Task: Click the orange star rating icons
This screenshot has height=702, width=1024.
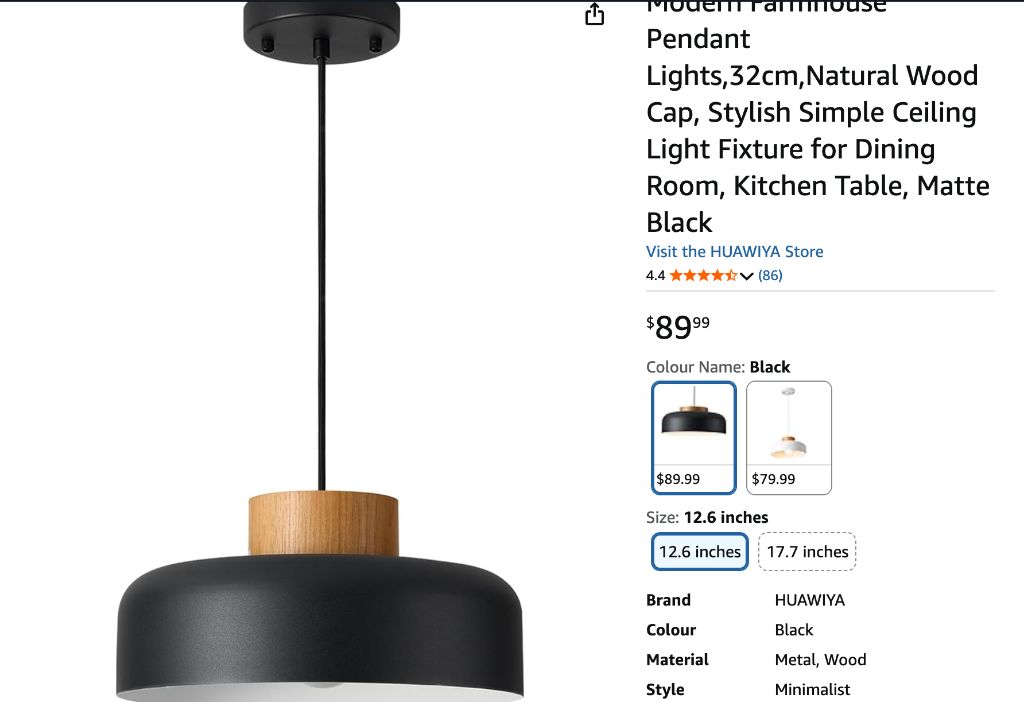Action: [703, 276]
